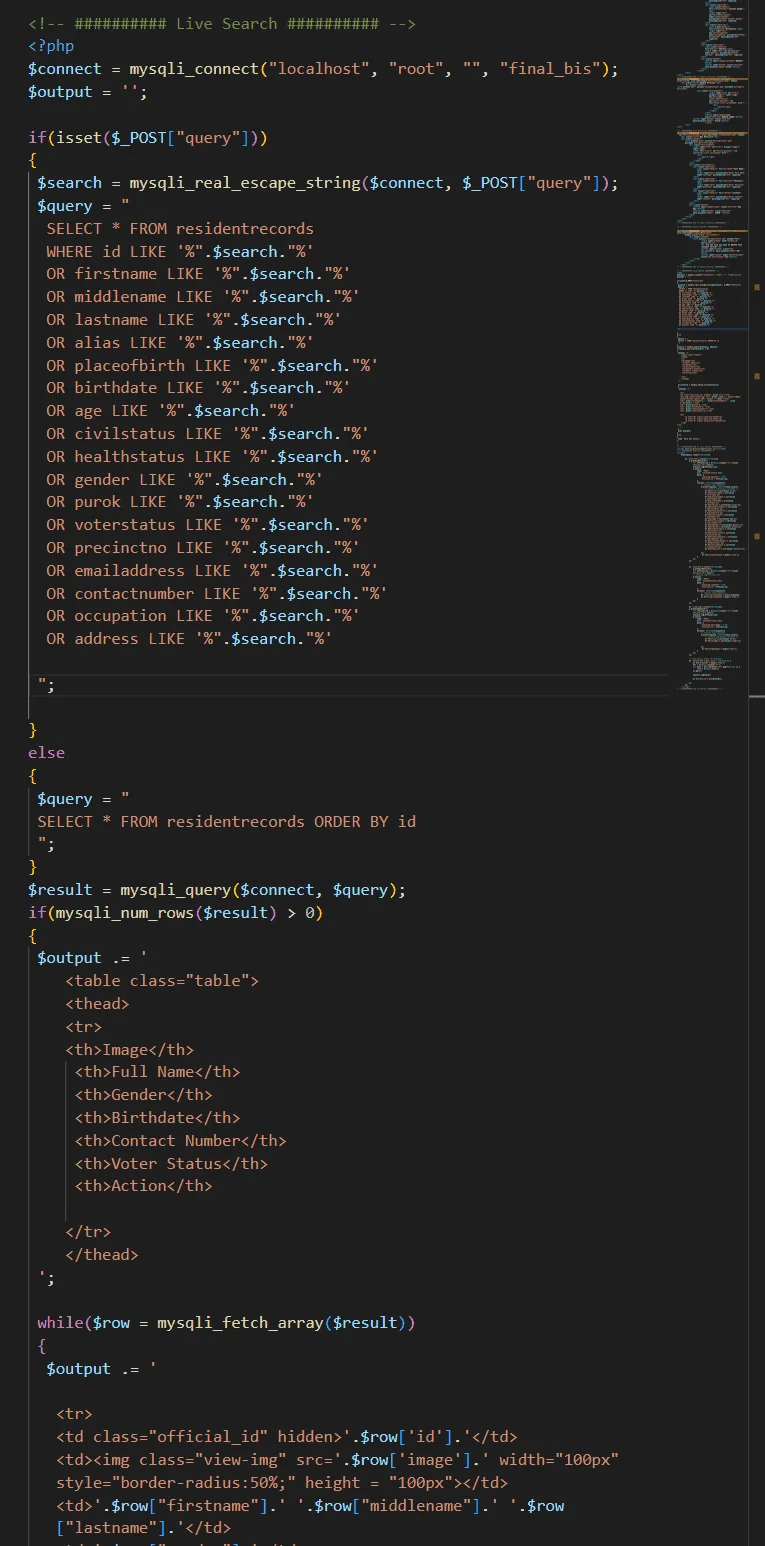The height and width of the screenshot is (1546, 765).
Task: Click the "<th>Voter Status</th>" line
Action: click(171, 1164)
